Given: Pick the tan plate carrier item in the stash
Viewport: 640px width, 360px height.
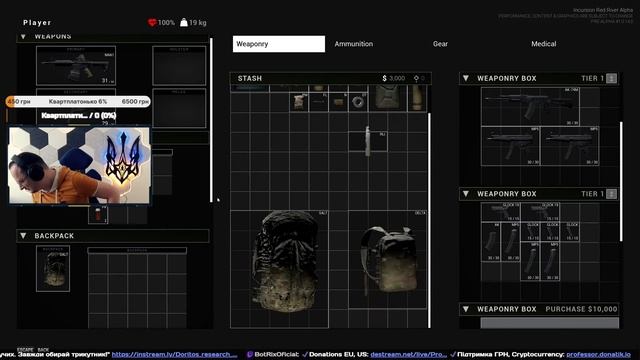Looking at the screenshot, I should point(299,102).
